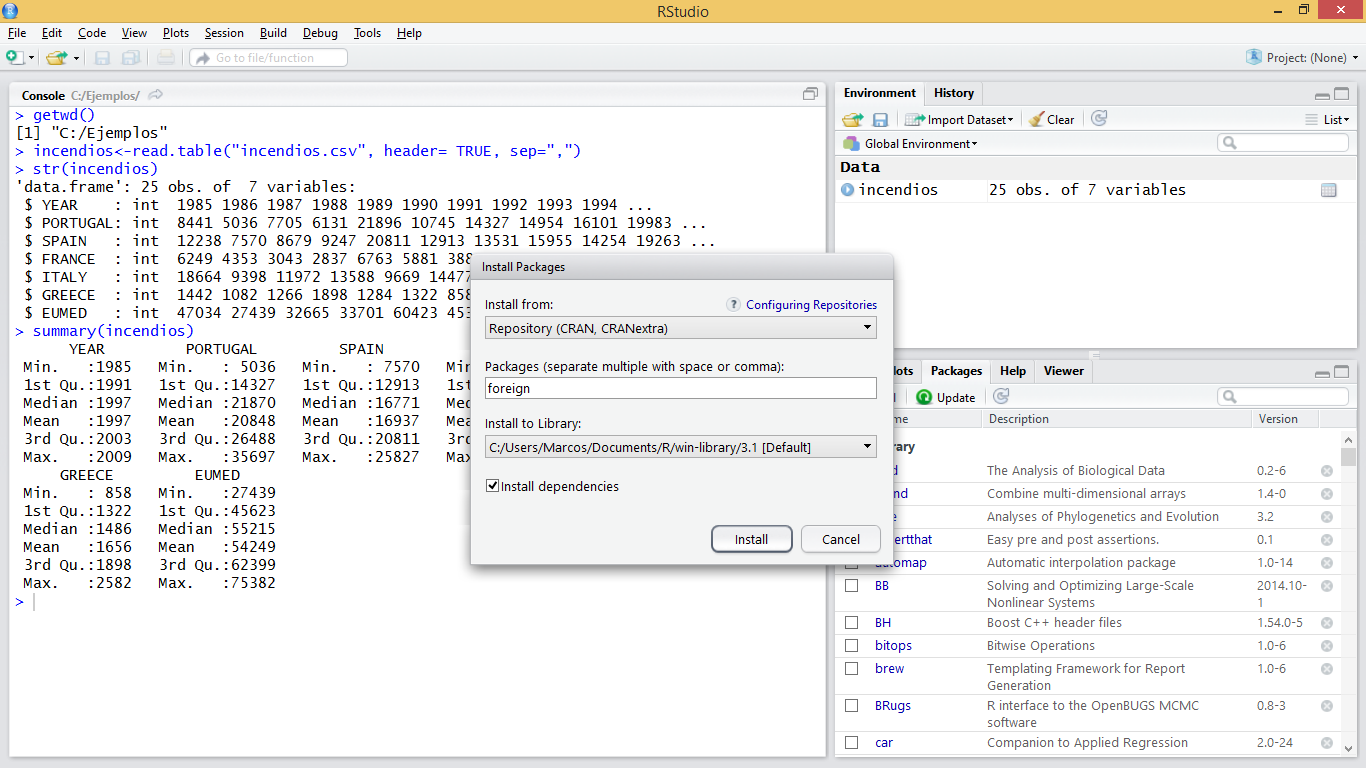This screenshot has height=768, width=1366.
Task: Expand the New File dropdown arrow
Action: 32,58
